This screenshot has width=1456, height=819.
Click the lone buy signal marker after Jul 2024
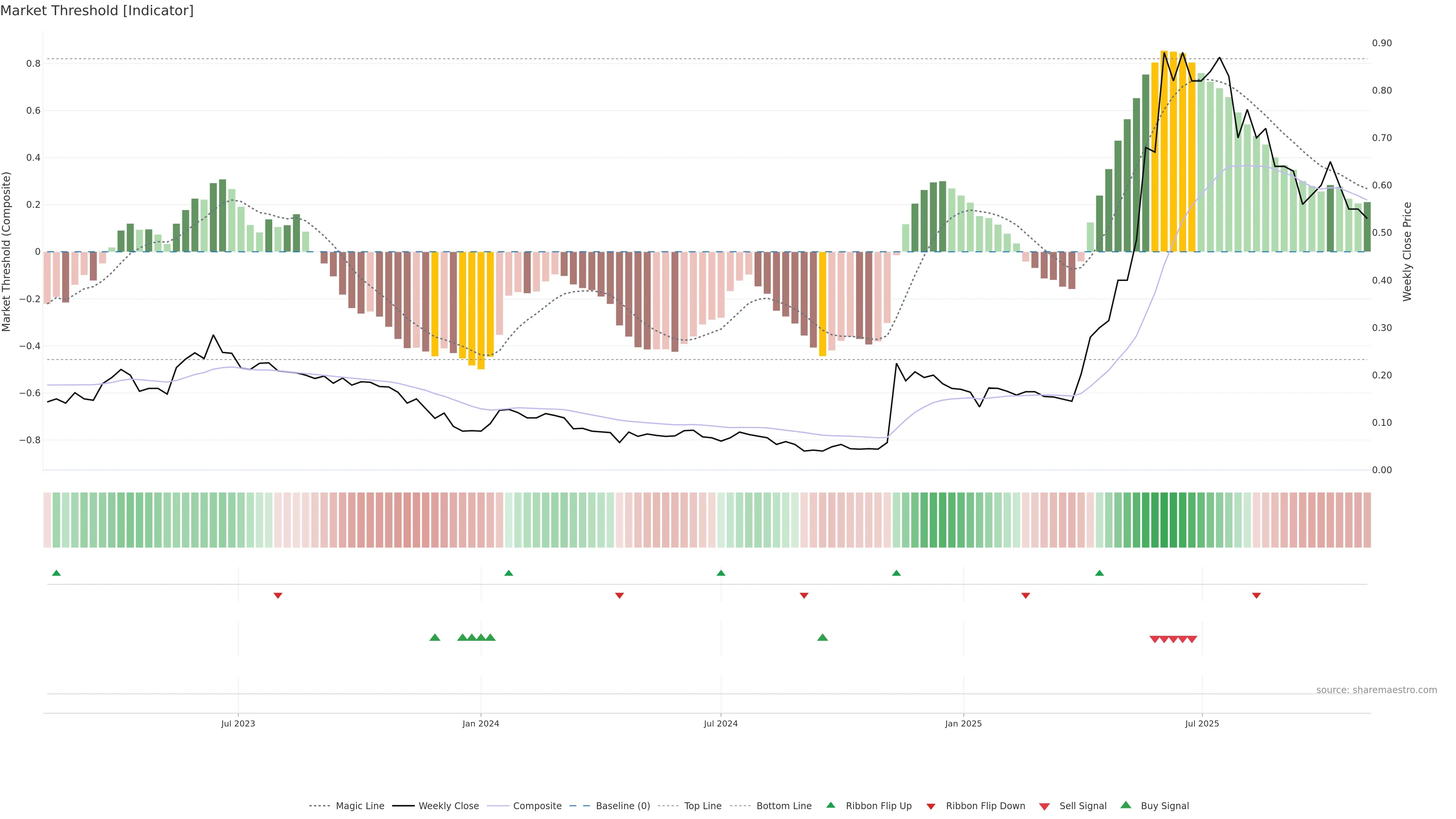coord(822,637)
